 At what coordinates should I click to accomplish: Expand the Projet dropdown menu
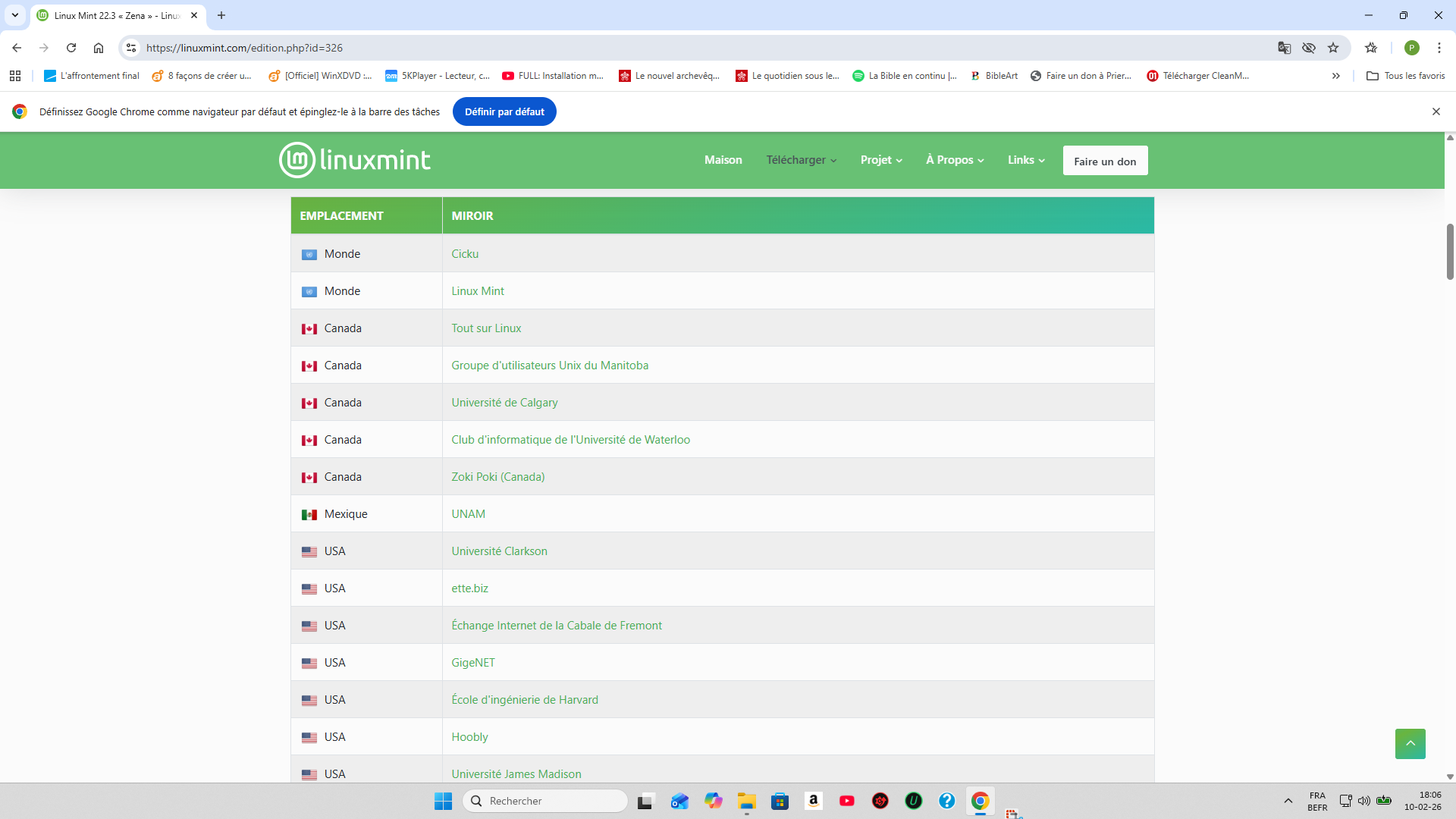881,160
